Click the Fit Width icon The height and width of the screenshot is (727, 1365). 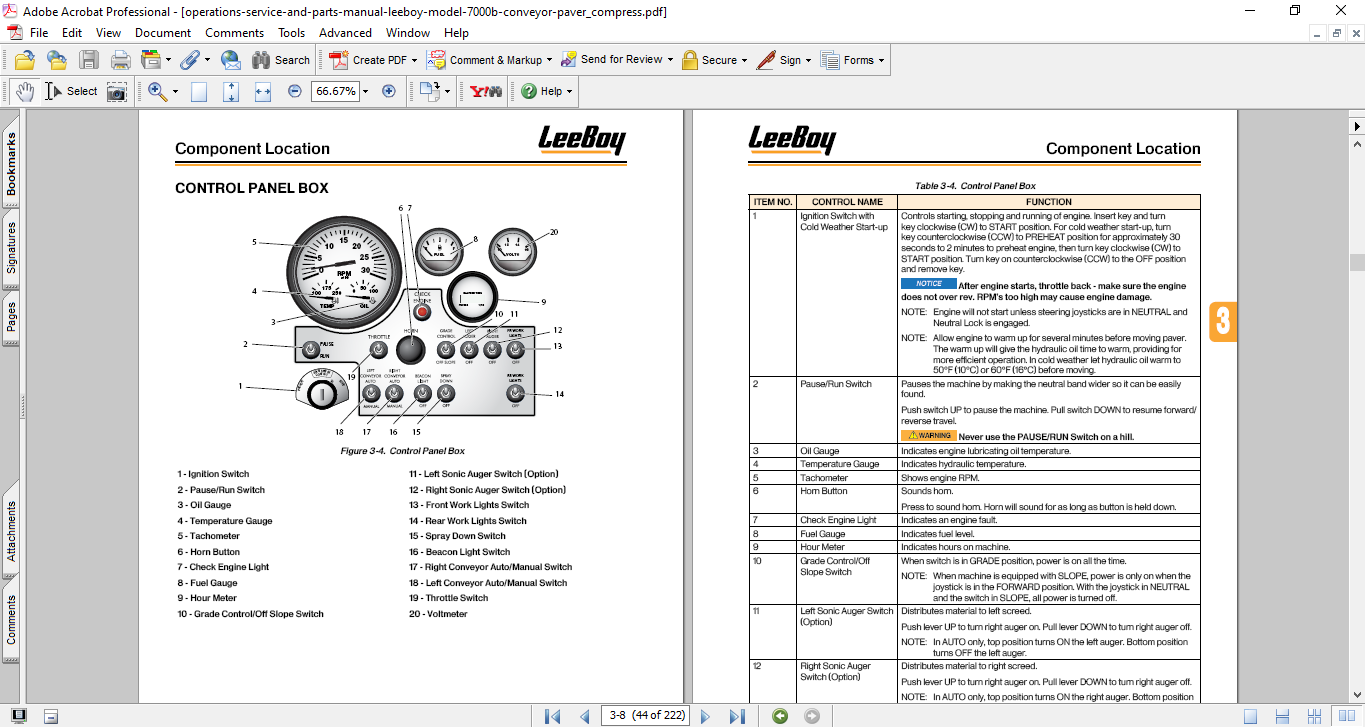click(x=263, y=91)
